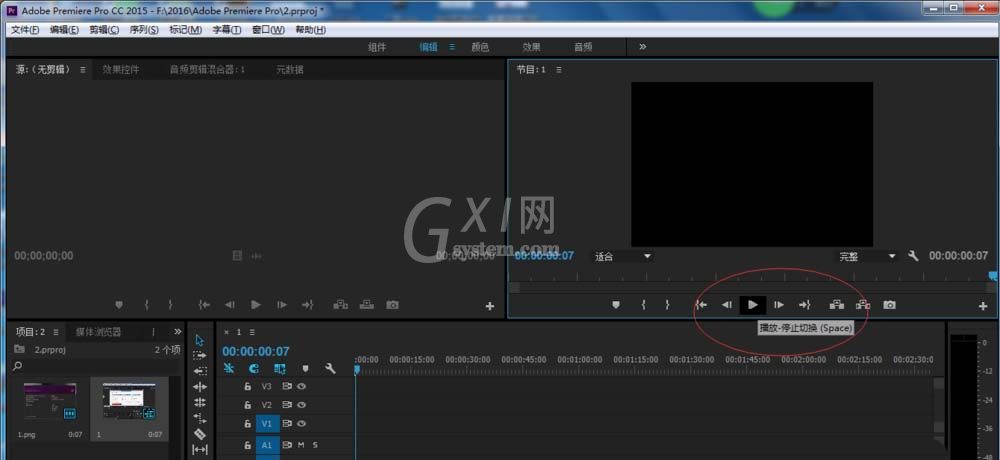Go to Out point in Program monitor
The image size is (1000, 460).
click(805, 305)
